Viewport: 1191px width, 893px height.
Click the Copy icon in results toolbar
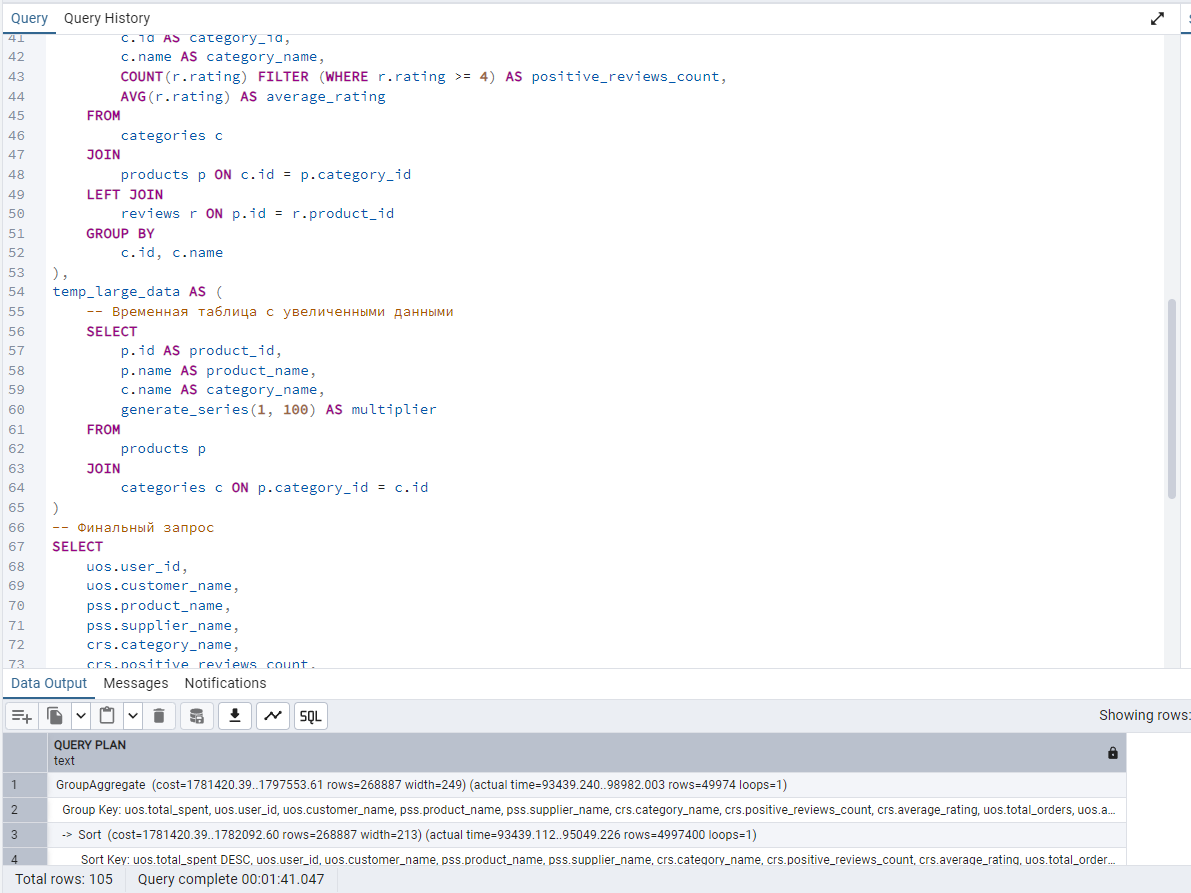[x=56, y=716]
